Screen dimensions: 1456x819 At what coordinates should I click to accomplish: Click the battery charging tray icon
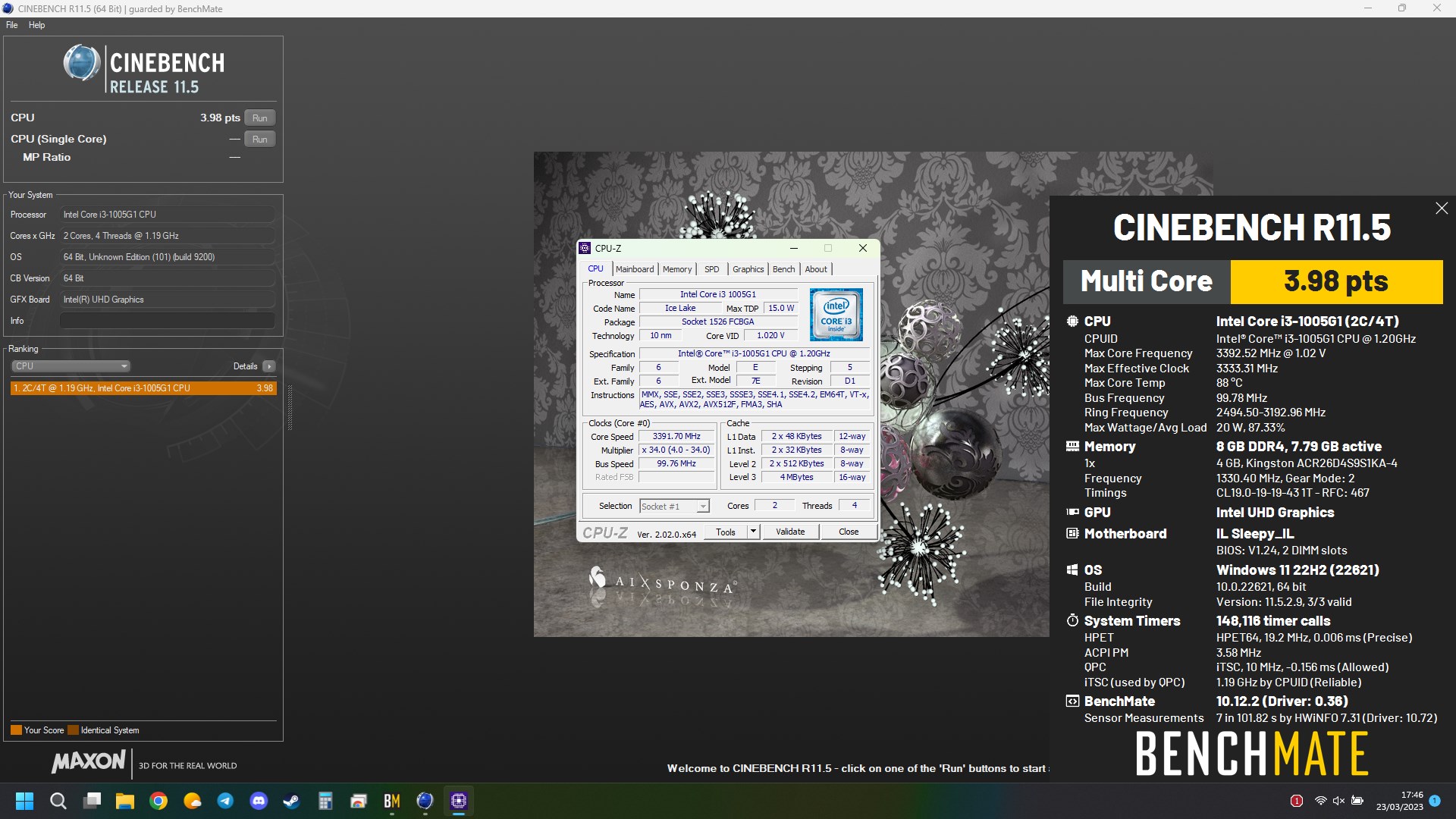1357,801
